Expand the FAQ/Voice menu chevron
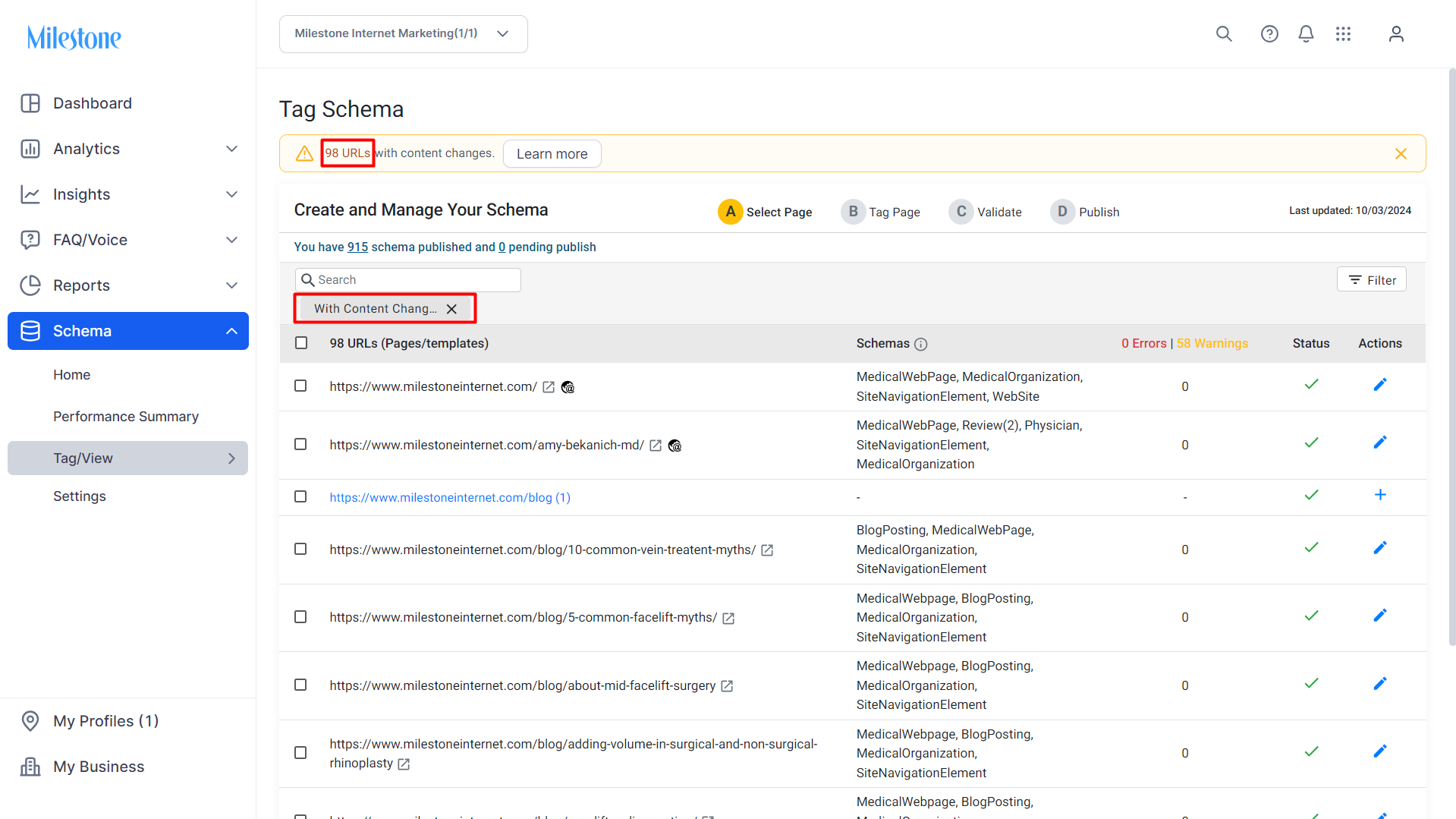Image resolution: width=1456 pixels, height=819 pixels. click(232, 240)
